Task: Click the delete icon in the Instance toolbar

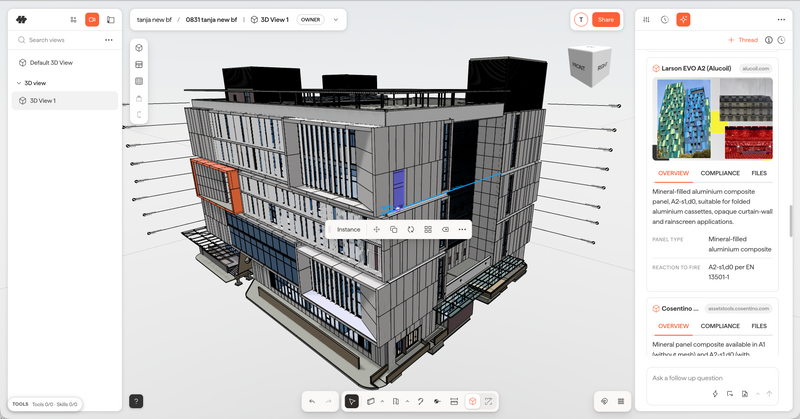Action: pyautogui.click(x=445, y=230)
